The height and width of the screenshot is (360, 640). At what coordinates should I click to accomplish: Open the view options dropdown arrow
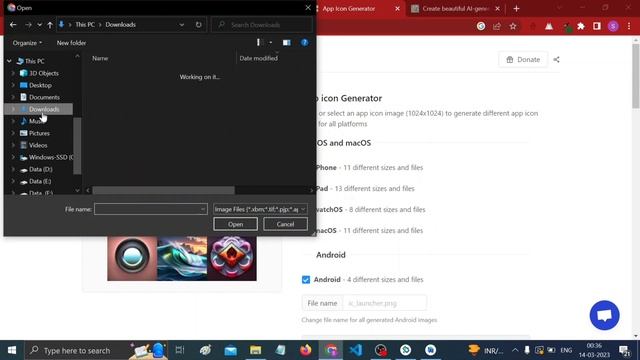[270, 42]
